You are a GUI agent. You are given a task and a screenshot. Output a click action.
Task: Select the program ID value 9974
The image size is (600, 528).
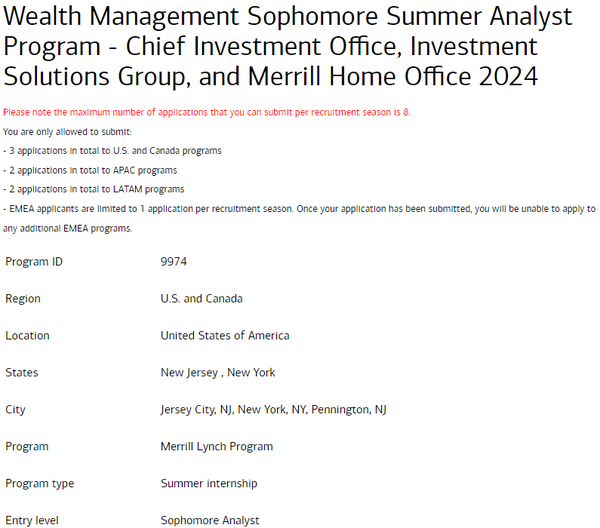coord(174,262)
